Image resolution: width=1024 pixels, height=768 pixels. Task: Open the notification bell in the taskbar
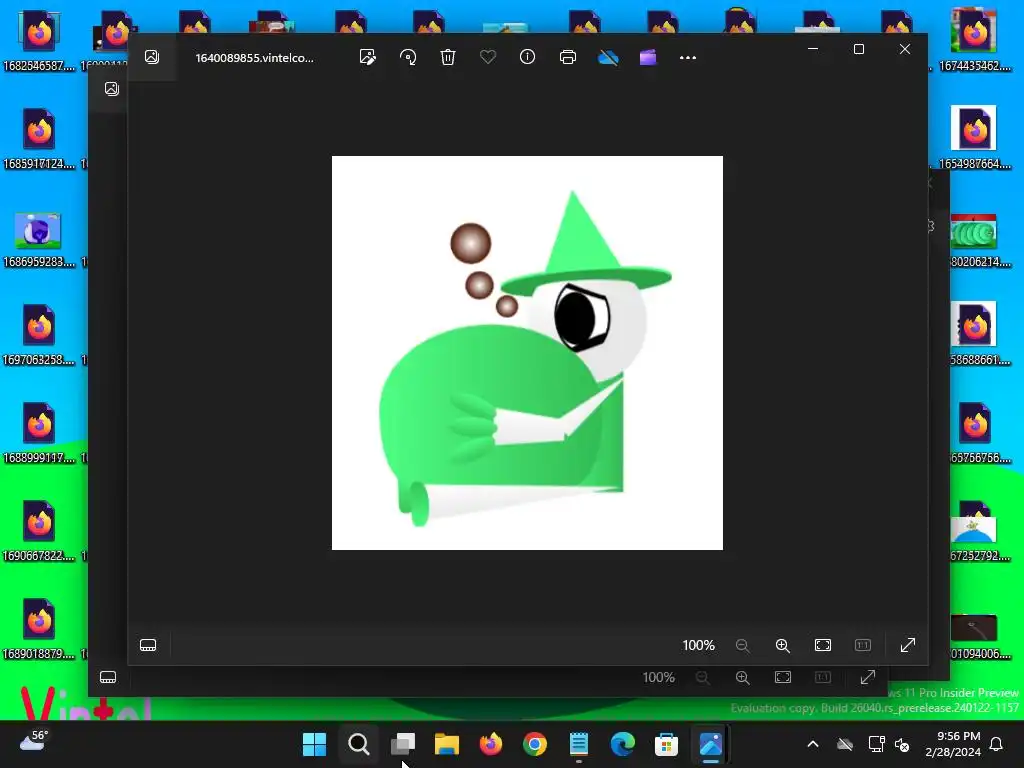(997, 744)
